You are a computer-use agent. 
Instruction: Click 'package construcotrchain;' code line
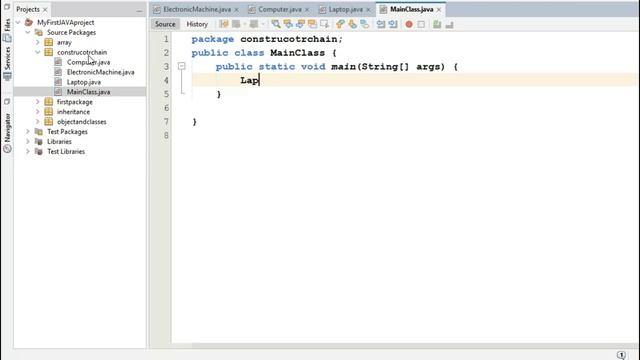(267, 39)
